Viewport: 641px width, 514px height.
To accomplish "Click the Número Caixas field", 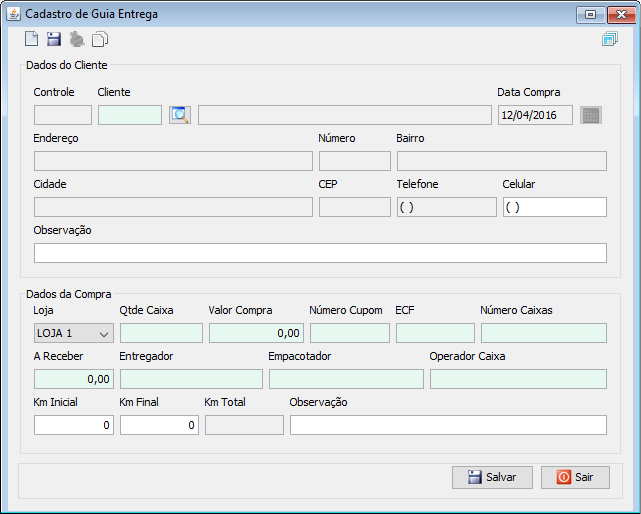I will (x=544, y=333).
